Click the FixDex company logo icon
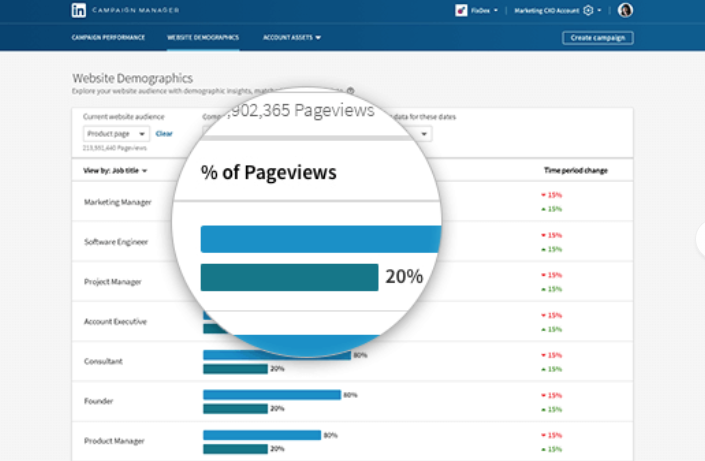705x461 pixels. point(460,11)
